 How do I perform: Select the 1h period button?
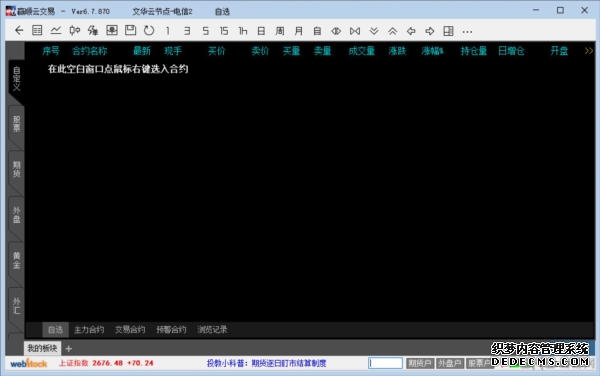coord(243,31)
